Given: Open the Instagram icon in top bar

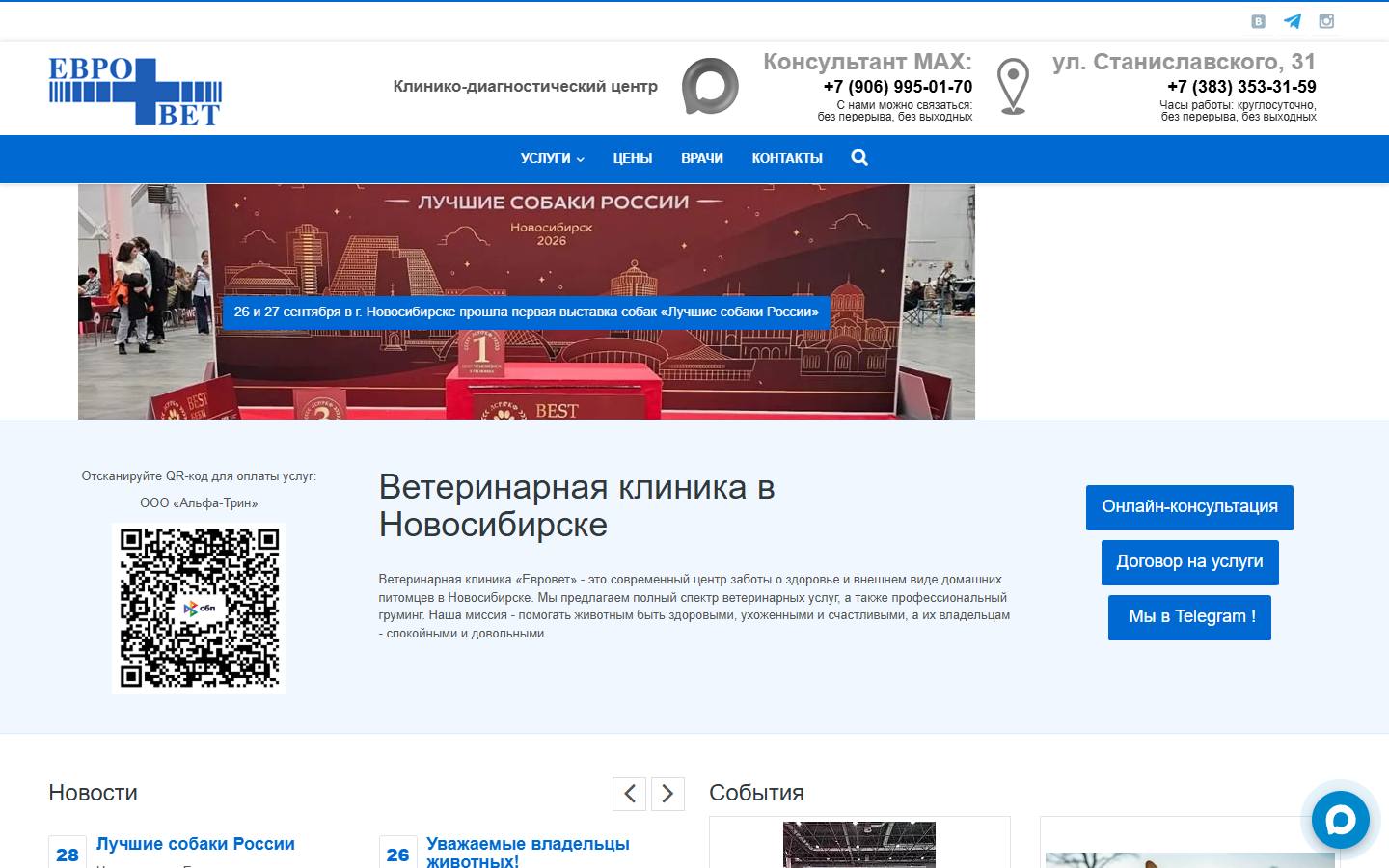Looking at the screenshot, I should [x=1326, y=21].
